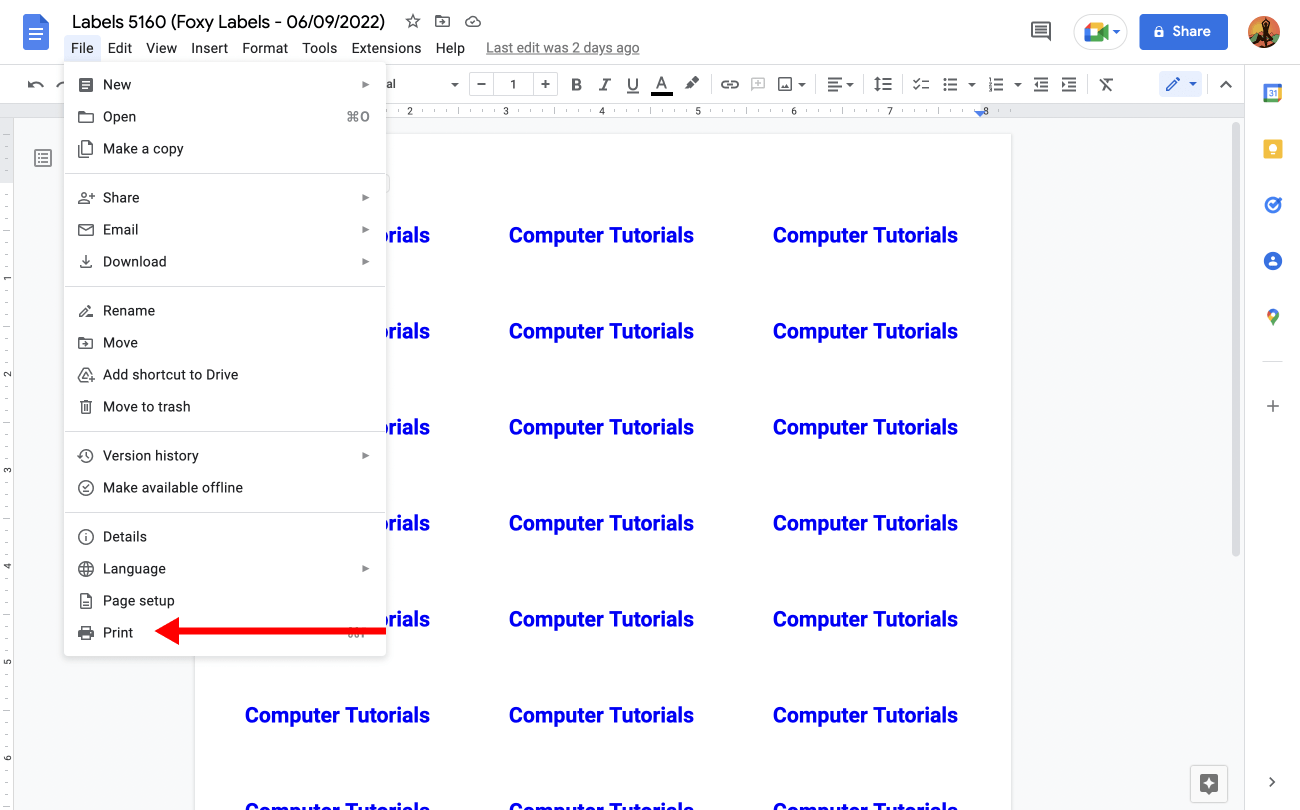
Task: Show the document outline icon
Action: coord(42,158)
